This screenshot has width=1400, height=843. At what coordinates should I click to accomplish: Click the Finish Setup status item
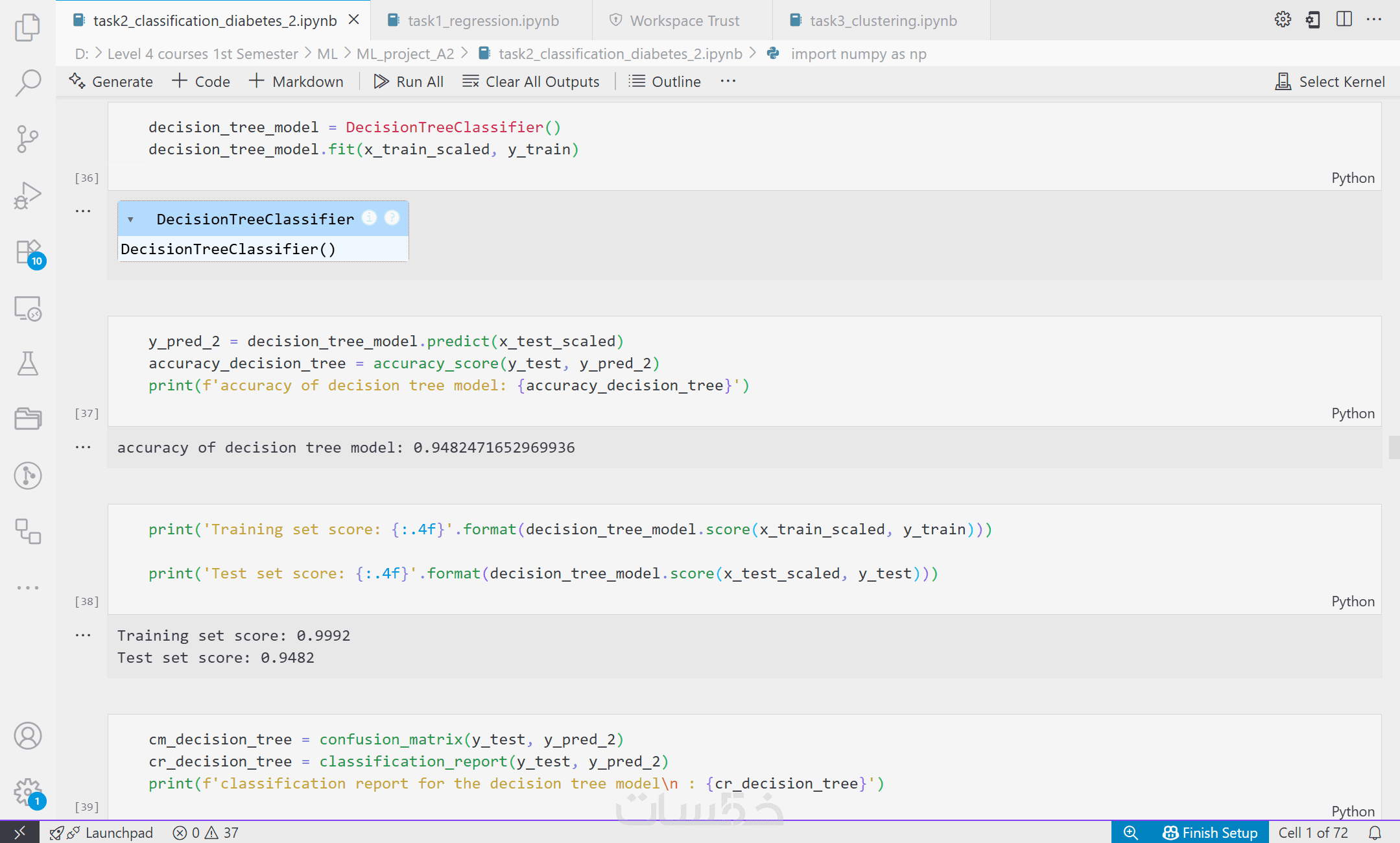(x=1210, y=833)
